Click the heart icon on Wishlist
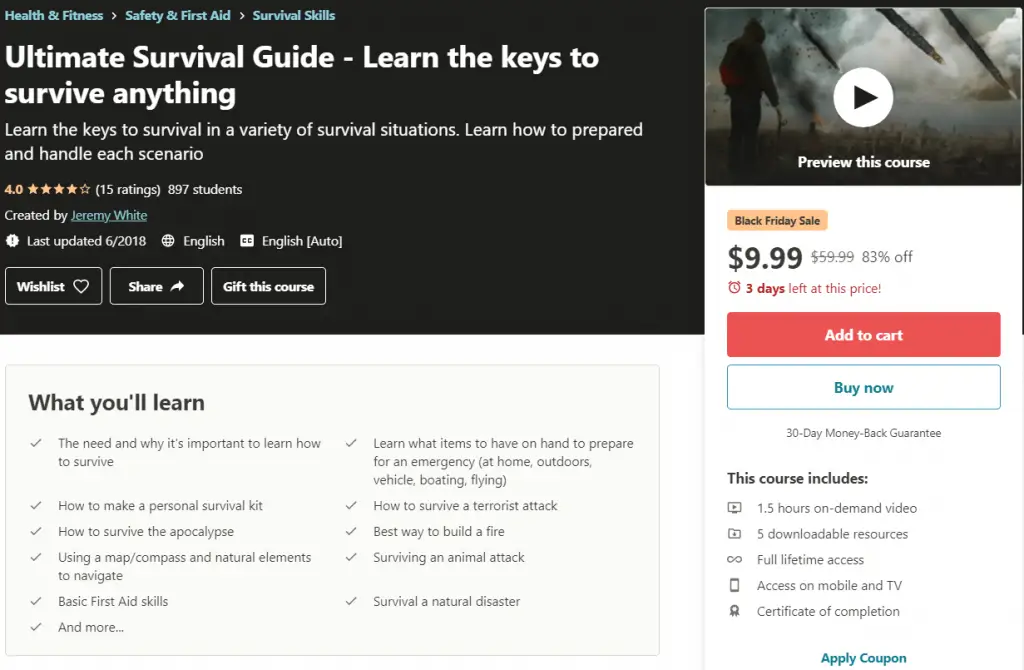 coord(81,286)
